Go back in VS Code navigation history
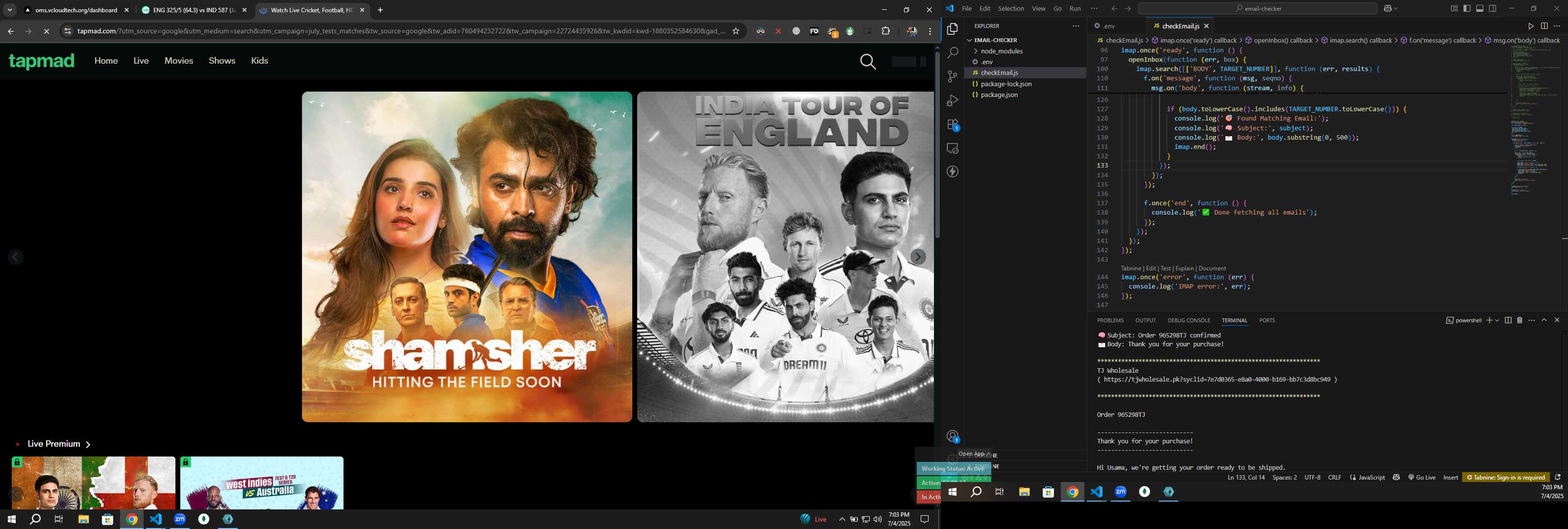 [x=1114, y=8]
